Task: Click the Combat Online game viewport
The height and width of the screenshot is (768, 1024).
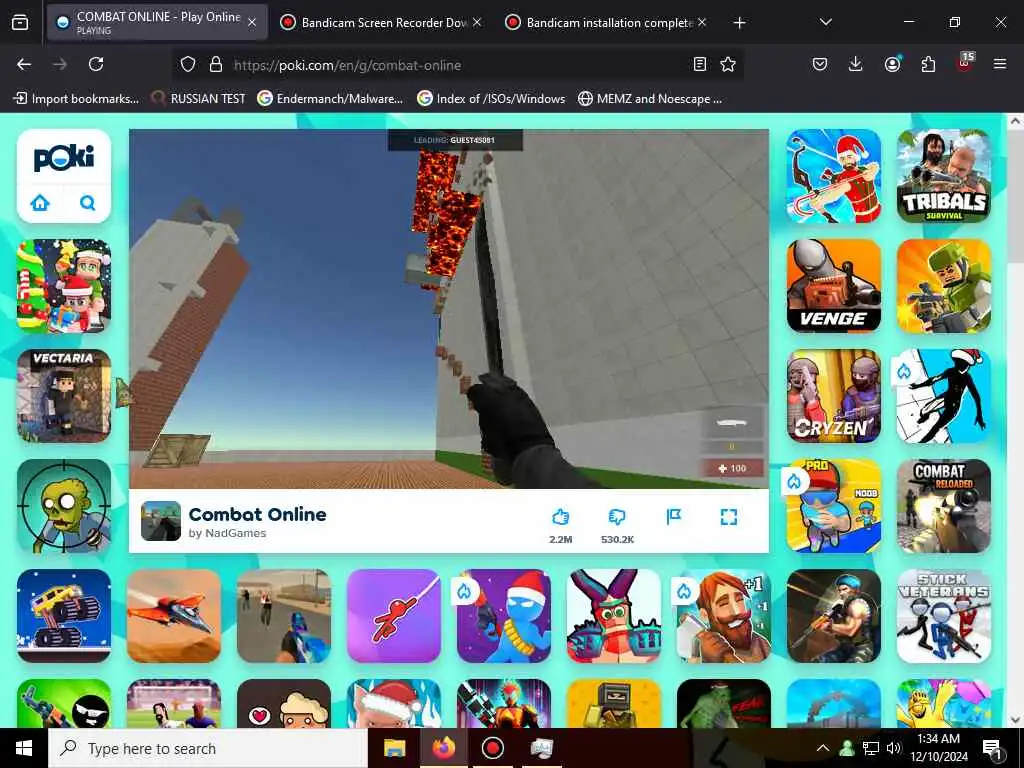Action: point(449,308)
